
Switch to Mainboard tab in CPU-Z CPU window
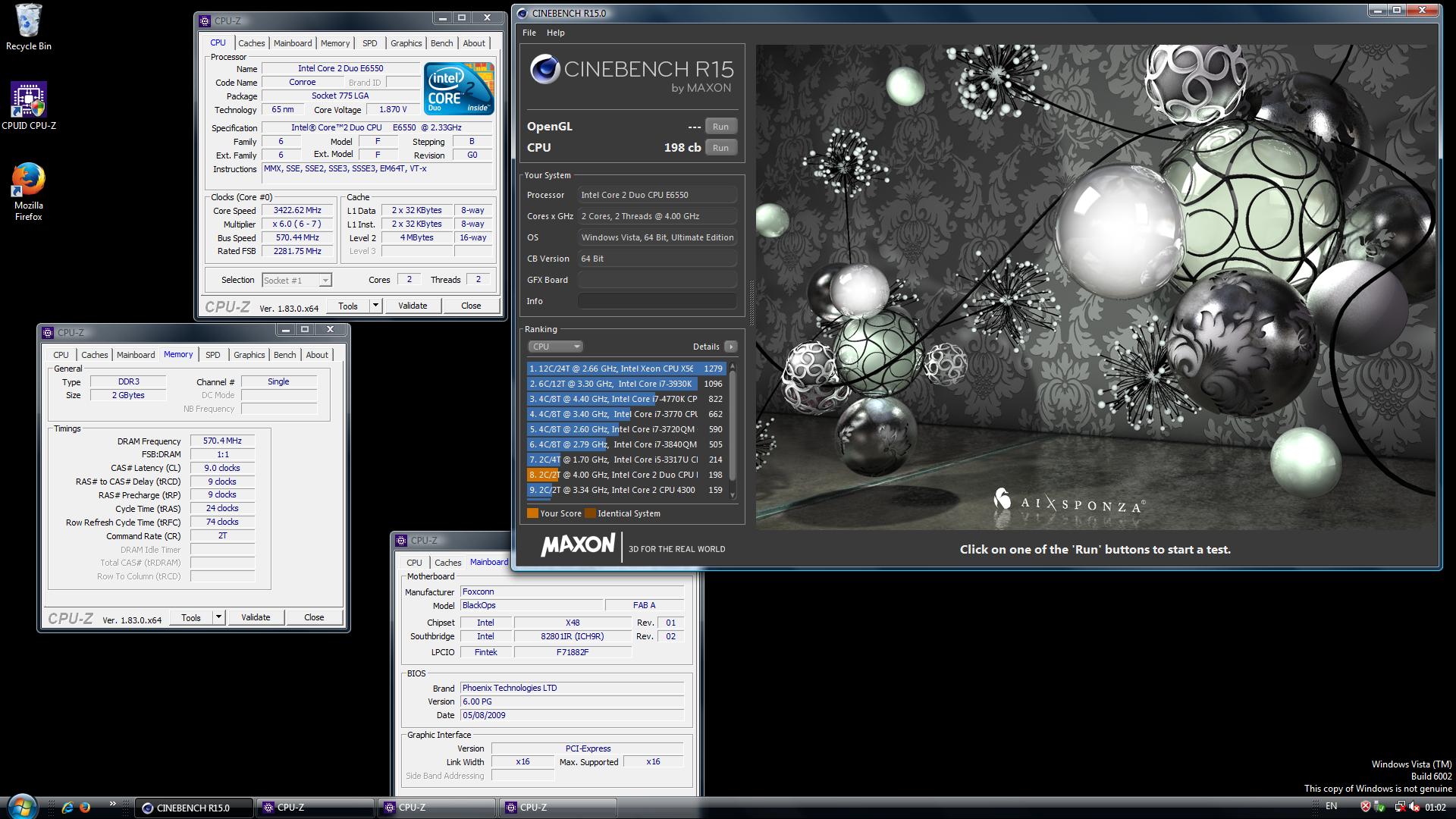[293, 43]
